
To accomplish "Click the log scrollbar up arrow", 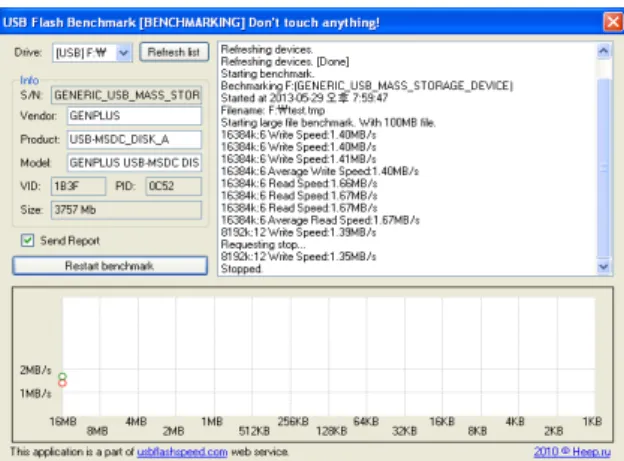I will [x=603, y=51].
